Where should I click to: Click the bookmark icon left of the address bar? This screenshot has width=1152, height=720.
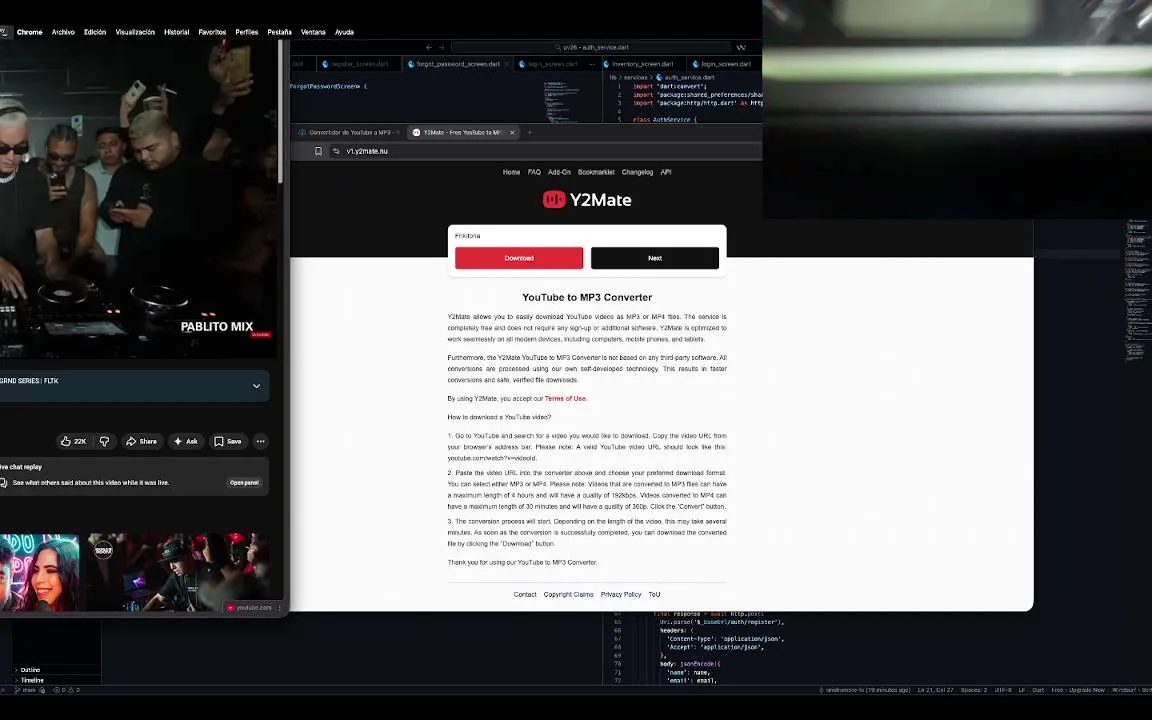pos(318,151)
